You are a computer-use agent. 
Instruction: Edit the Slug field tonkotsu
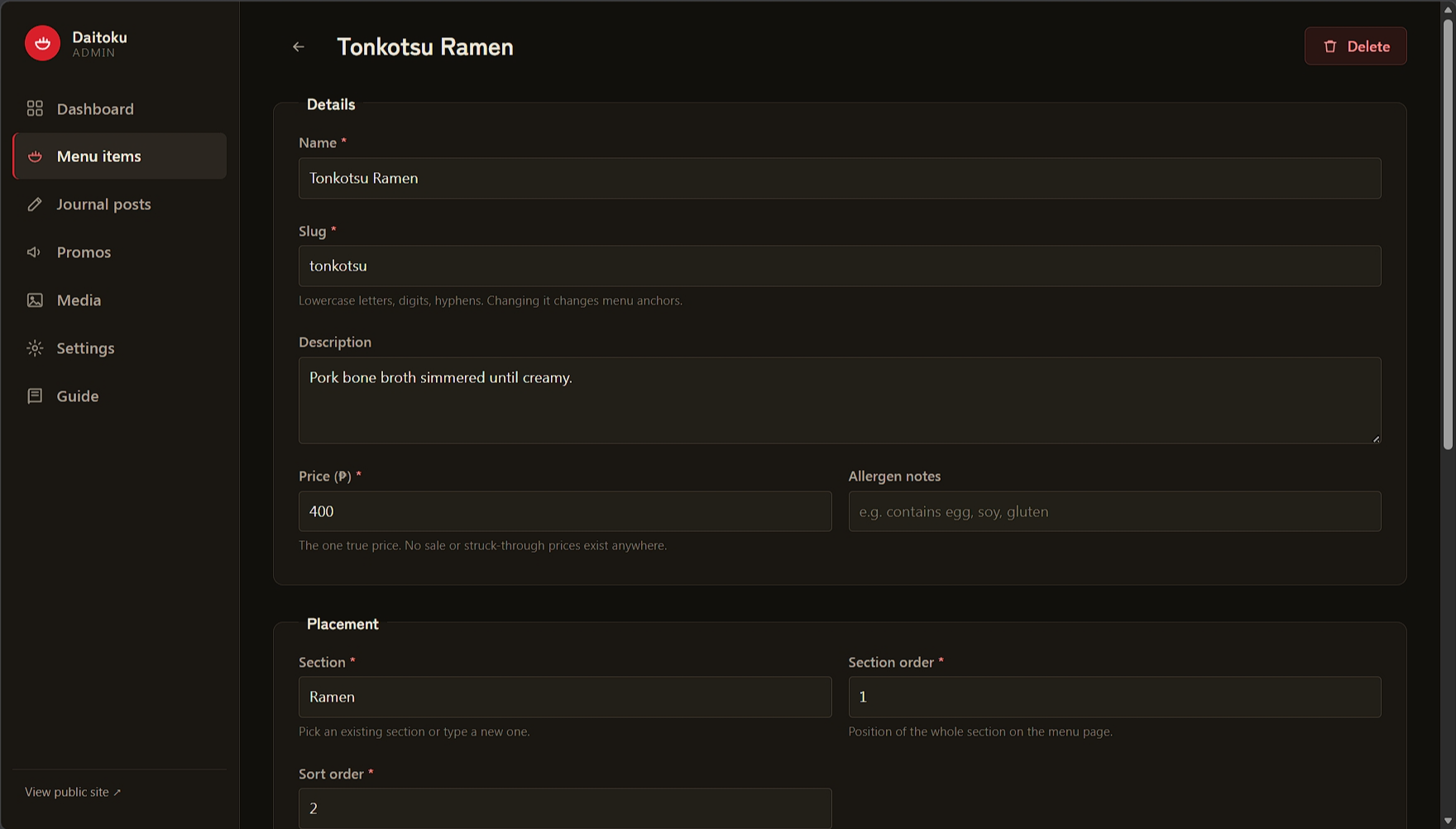point(840,266)
